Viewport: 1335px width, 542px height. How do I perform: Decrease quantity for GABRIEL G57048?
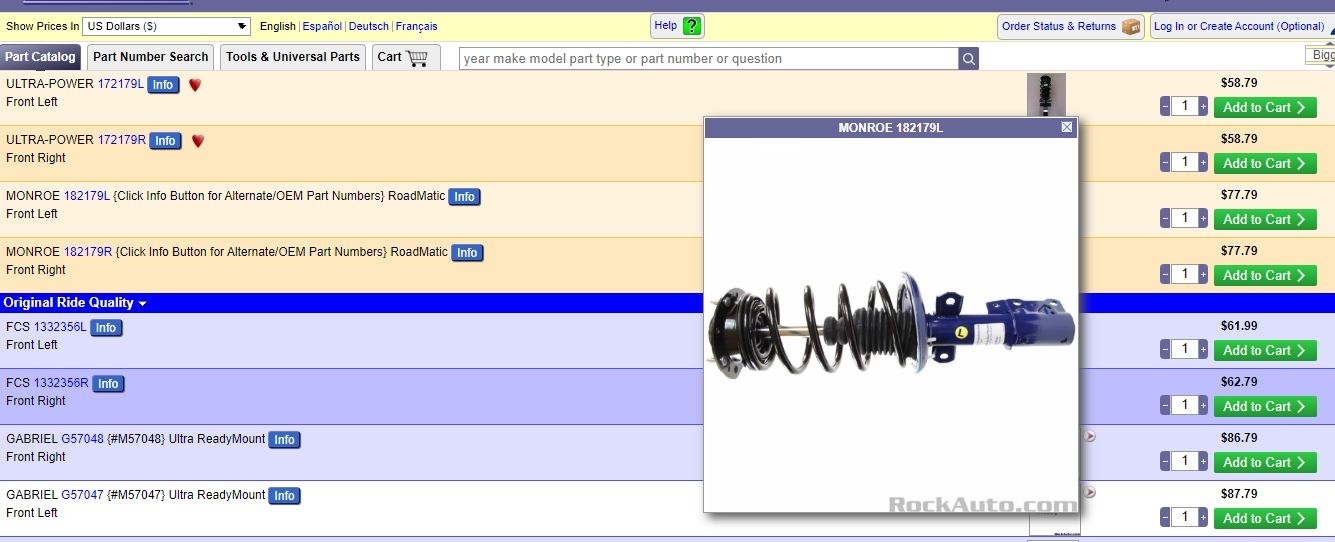tap(1165, 461)
